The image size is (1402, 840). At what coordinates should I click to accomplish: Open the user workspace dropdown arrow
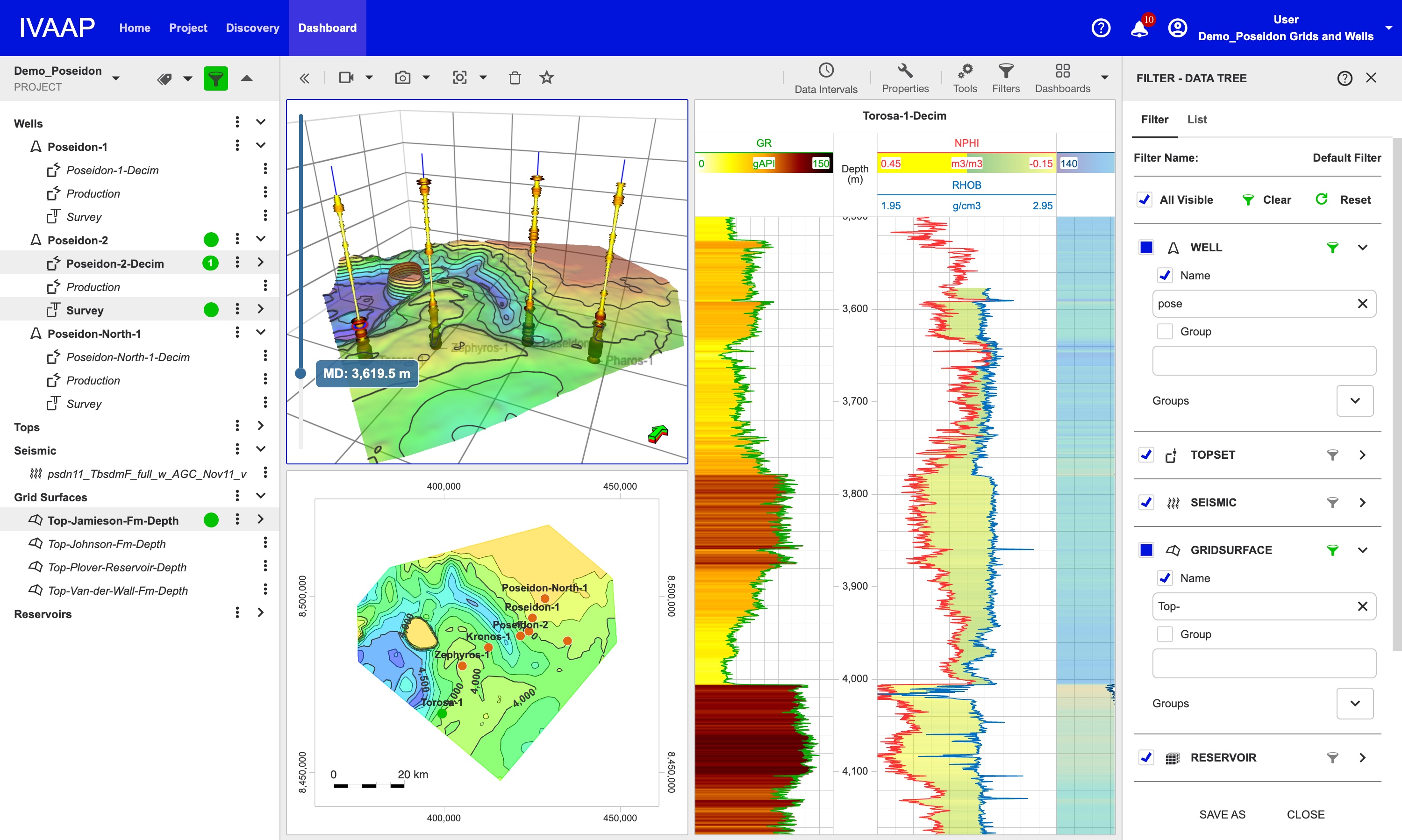click(x=1388, y=28)
